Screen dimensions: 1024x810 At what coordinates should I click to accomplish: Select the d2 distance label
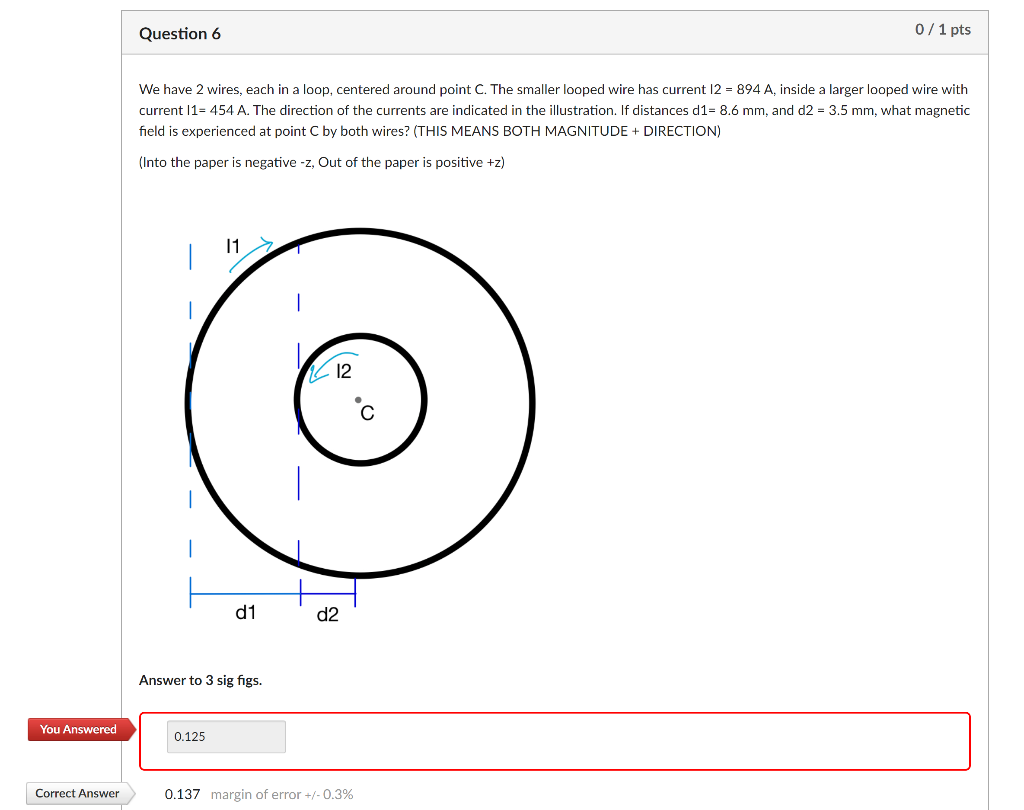click(327, 615)
